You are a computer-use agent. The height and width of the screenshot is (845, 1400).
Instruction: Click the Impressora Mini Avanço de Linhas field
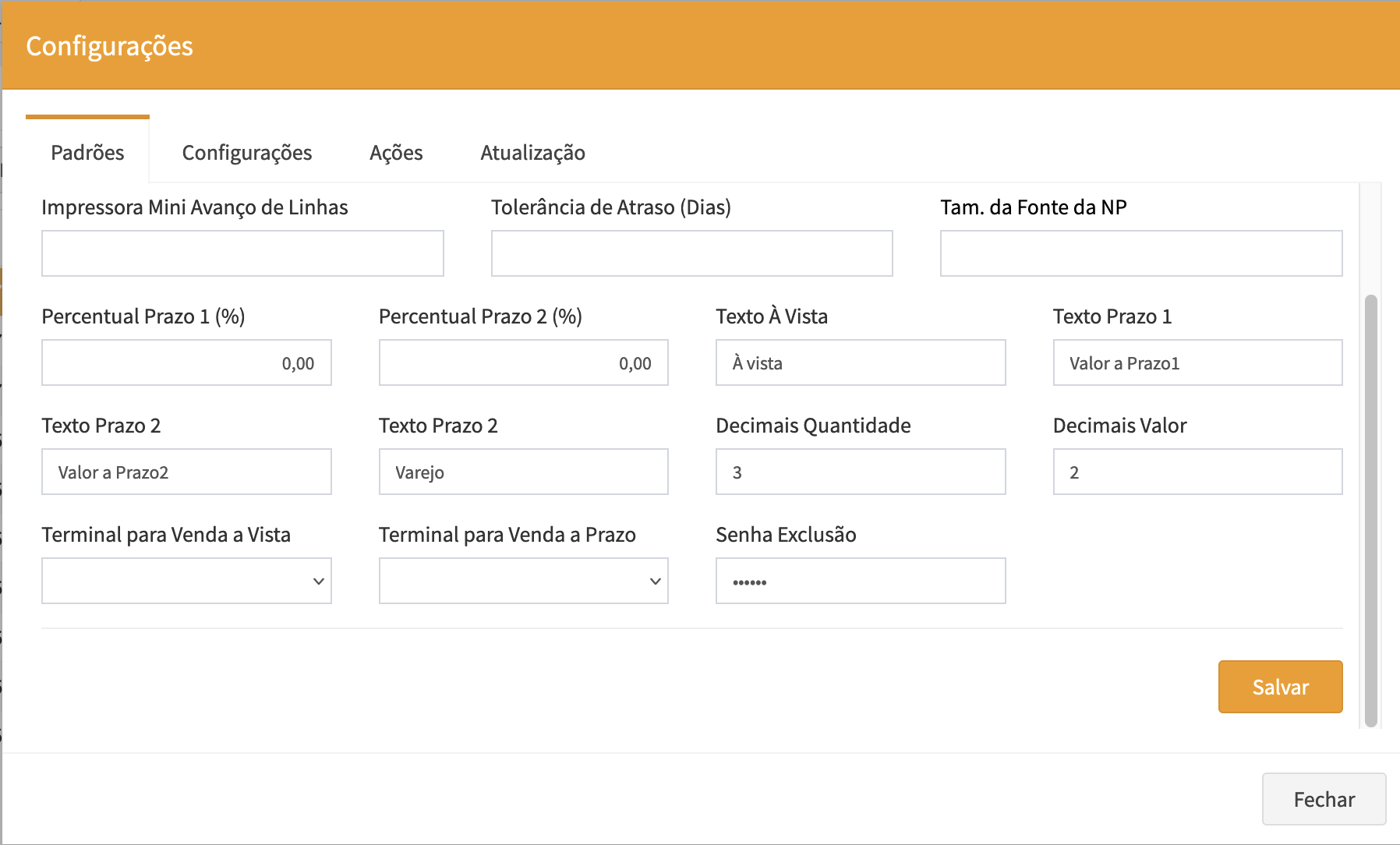242,253
